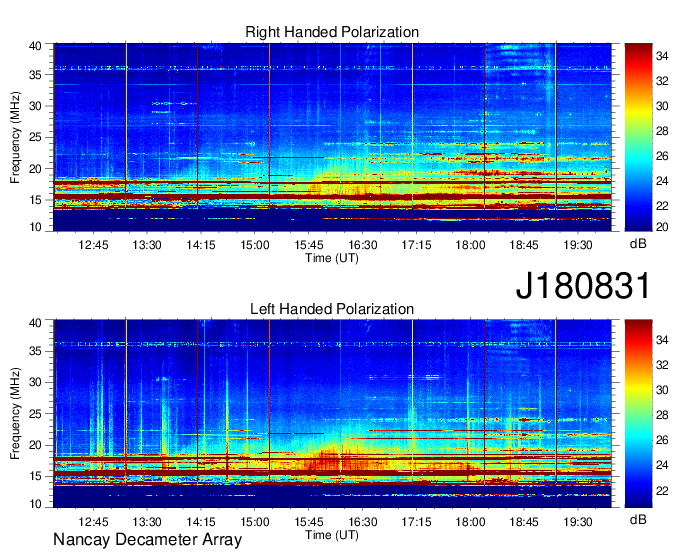
Task: Click the 40 frequency tick of upper plot
Action: pos(35,46)
